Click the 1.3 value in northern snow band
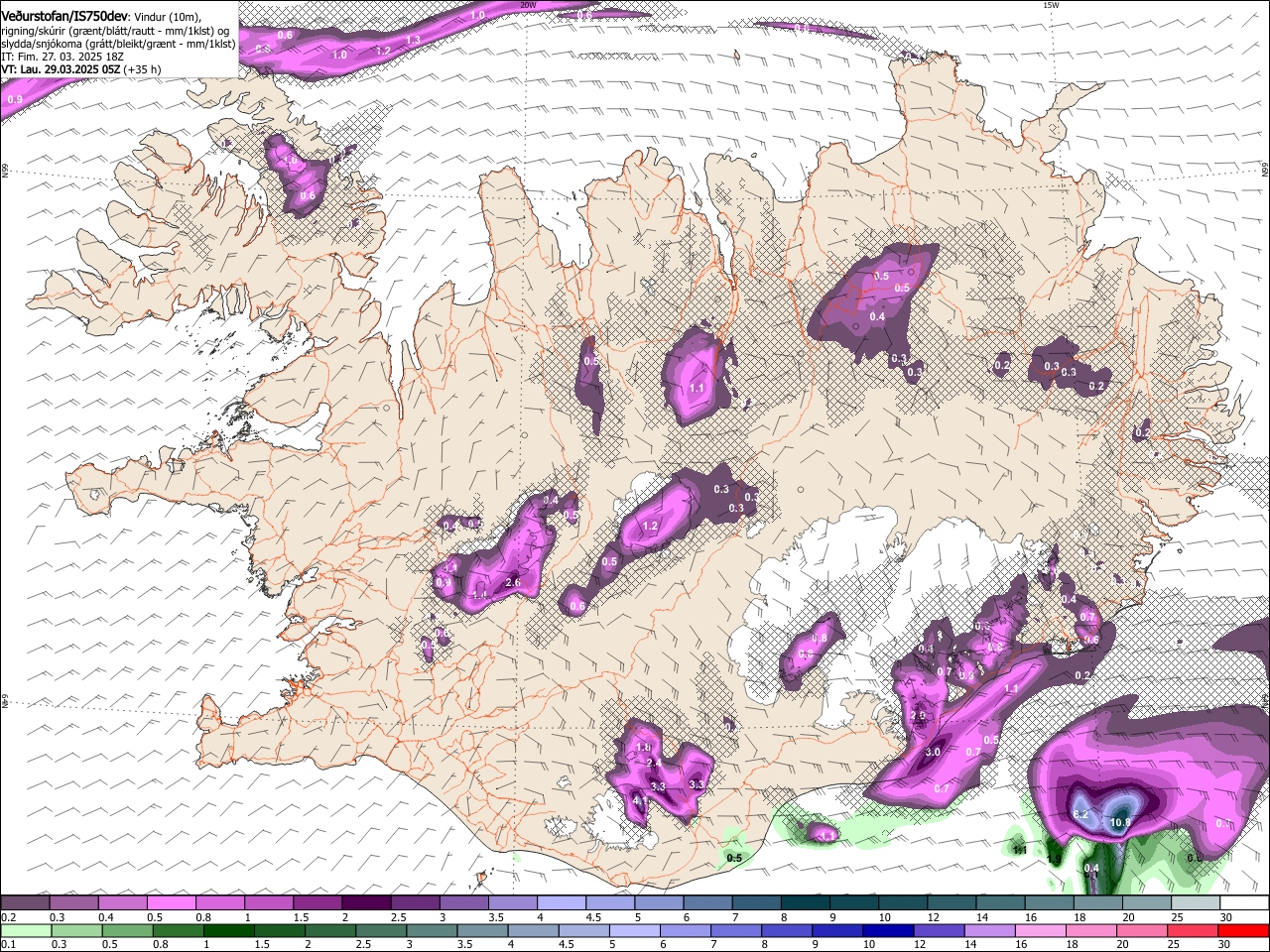 pos(414,40)
